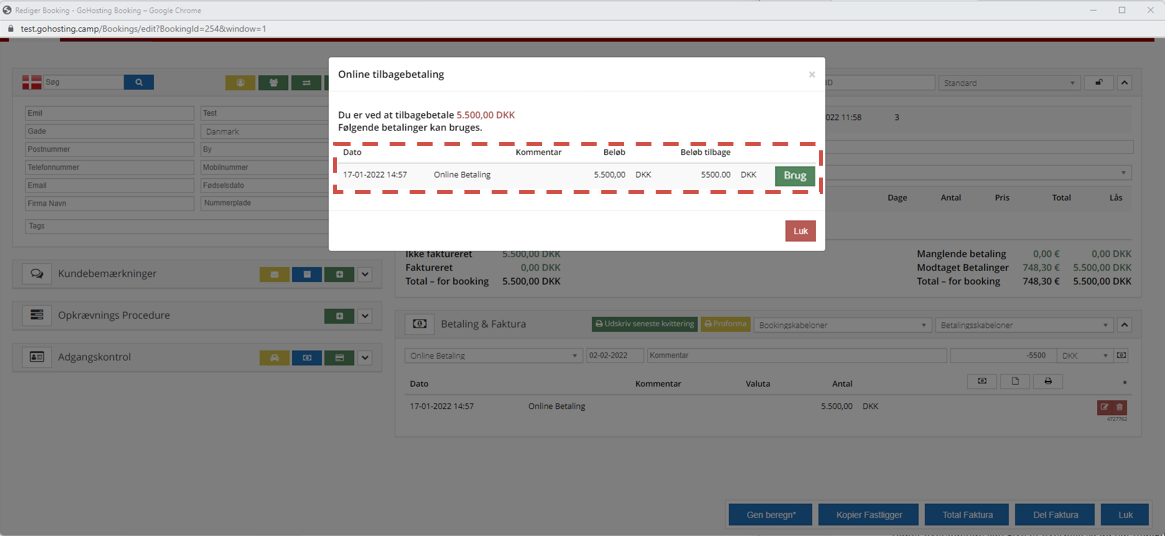
Task: Click the green Brug button
Action: click(795, 176)
